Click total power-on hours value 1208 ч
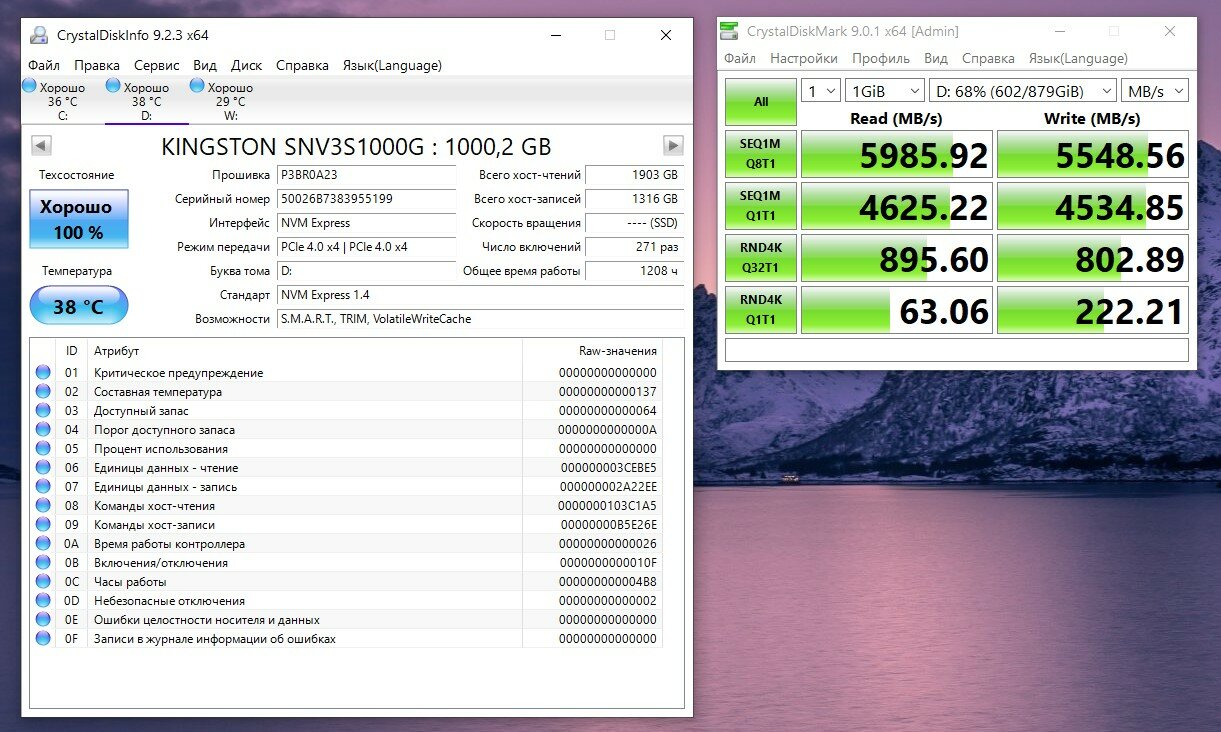The image size is (1221, 732). click(x=635, y=271)
